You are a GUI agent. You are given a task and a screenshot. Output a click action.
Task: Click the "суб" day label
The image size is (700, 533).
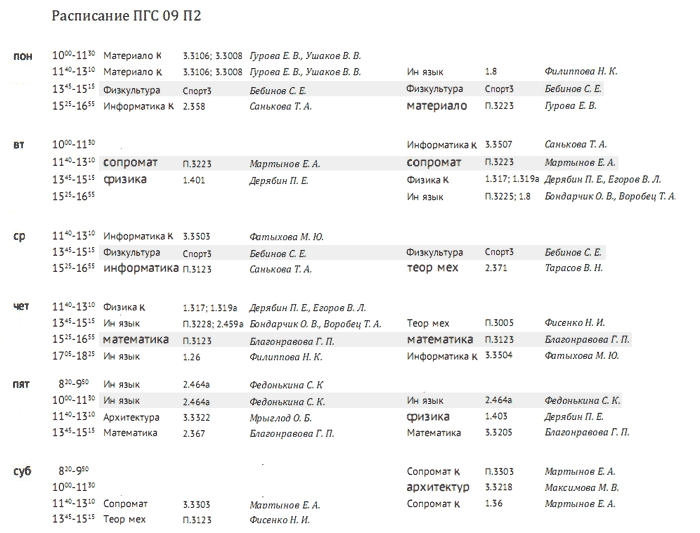tap(22, 471)
